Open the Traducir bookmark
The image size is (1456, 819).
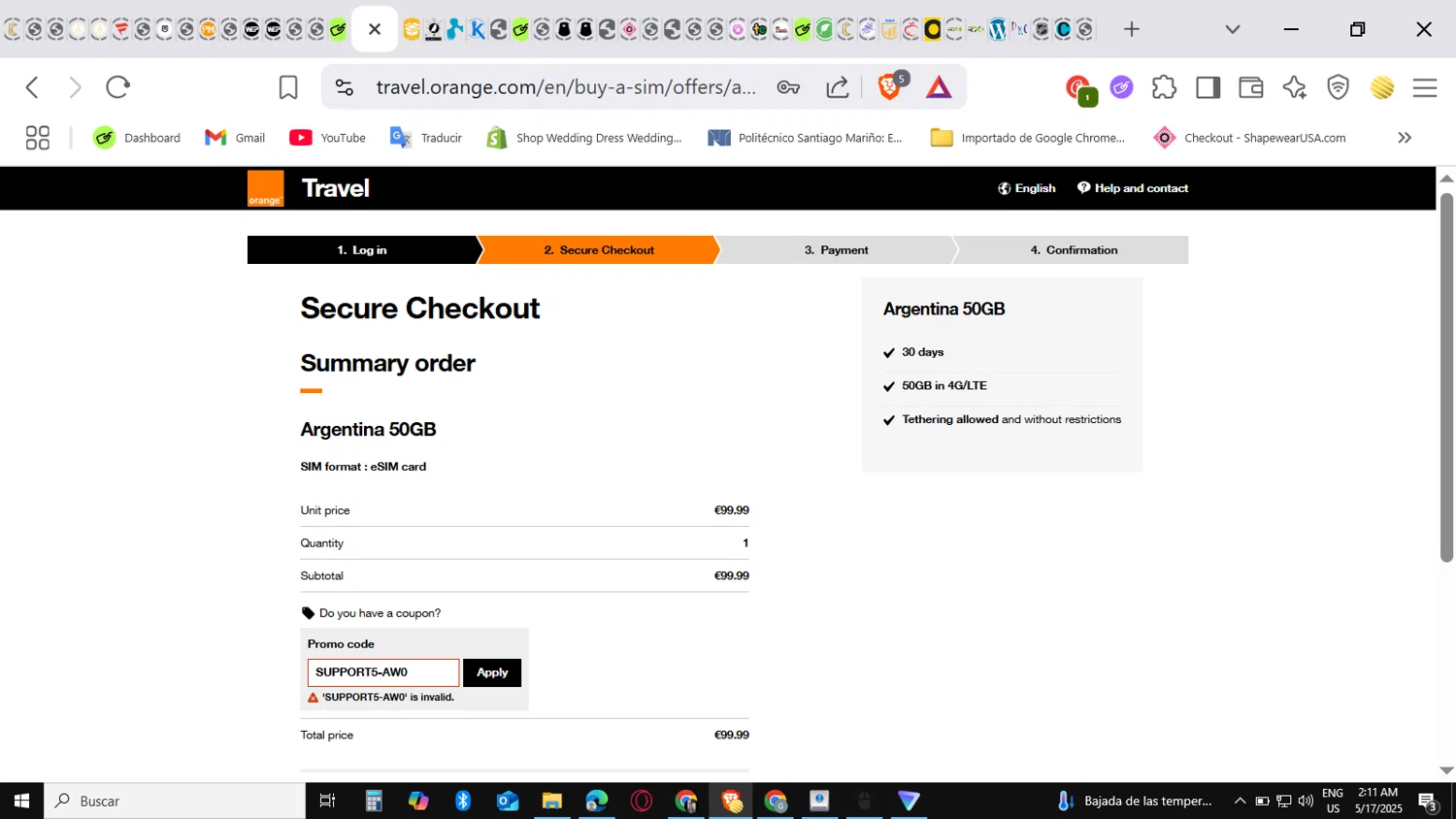point(425,138)
